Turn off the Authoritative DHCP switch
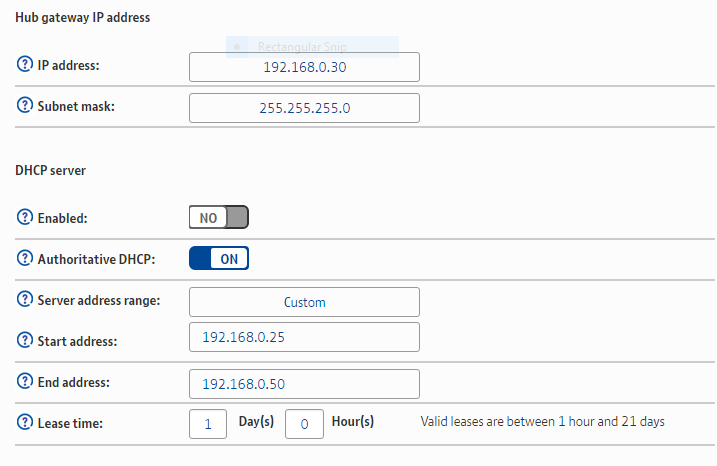Image resolution: width=717 pixels, height=466 pixels. 218,258
